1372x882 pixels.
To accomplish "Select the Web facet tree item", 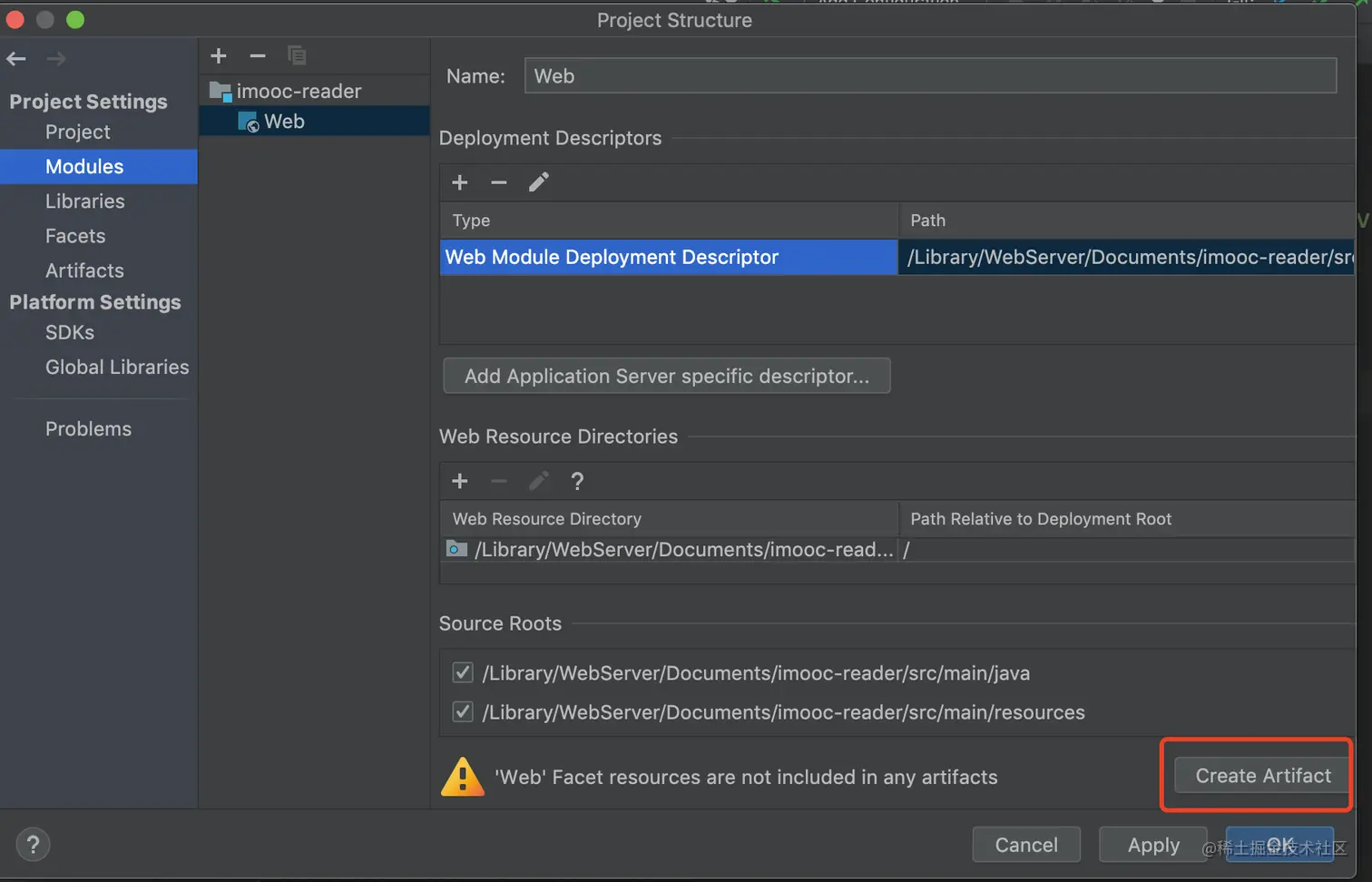I will [284, 122].
